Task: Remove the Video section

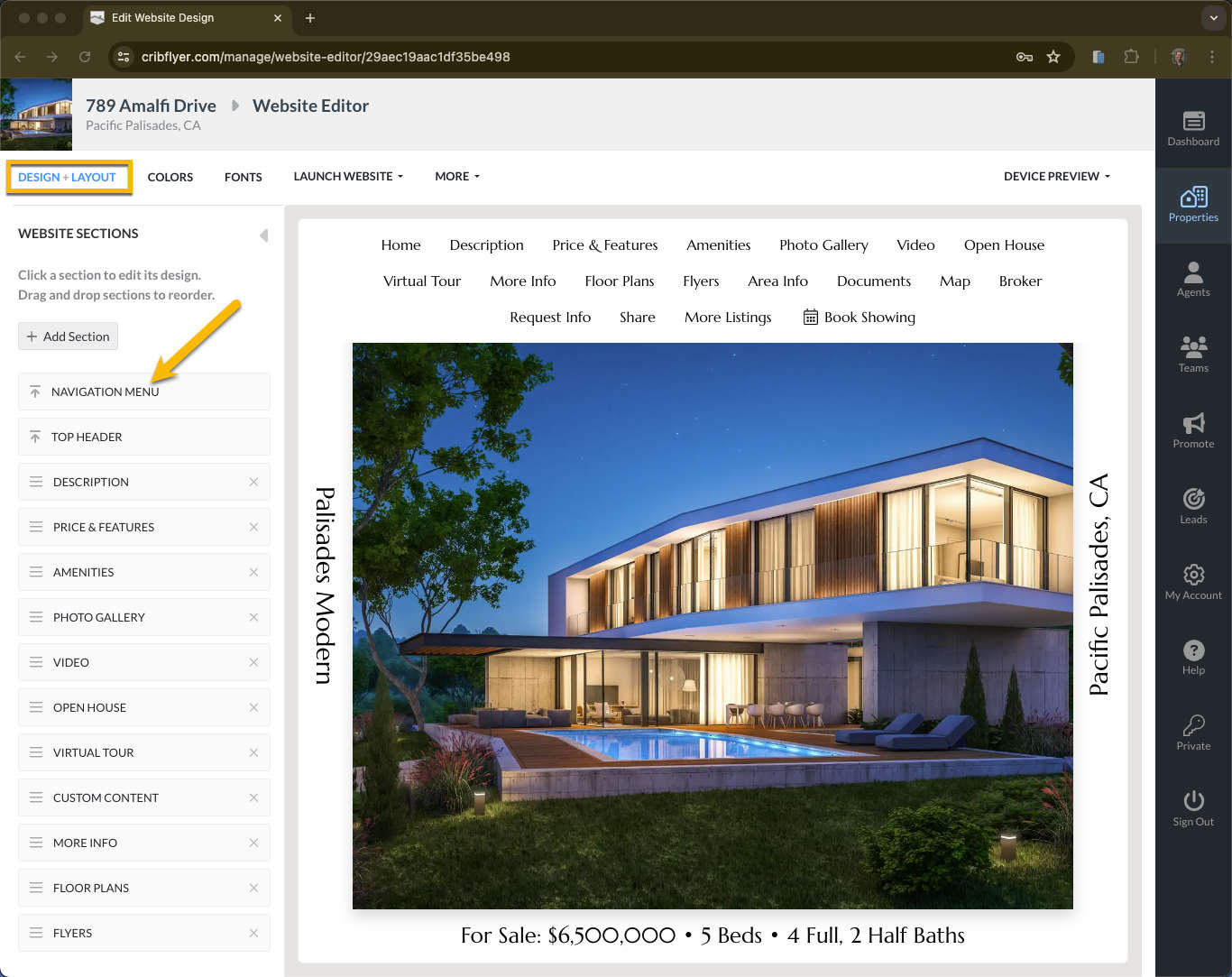Action: coord(253,662)
